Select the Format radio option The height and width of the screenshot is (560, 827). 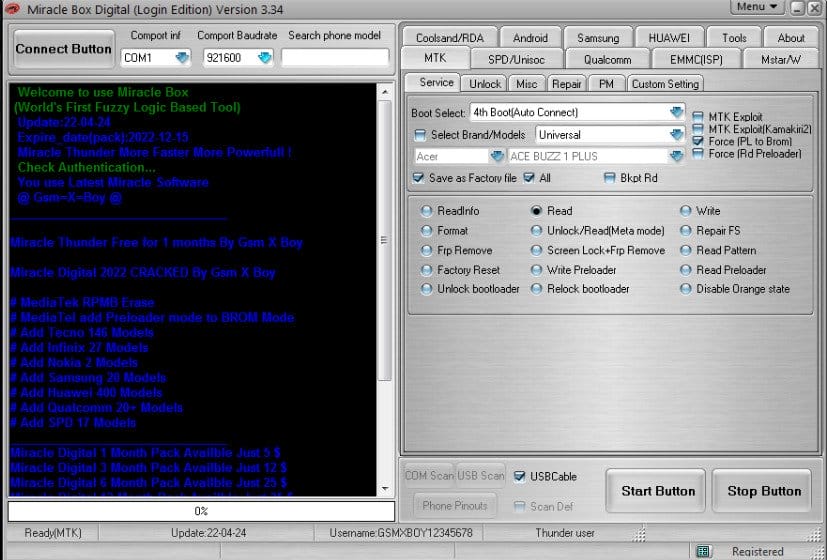pos(426,230)
